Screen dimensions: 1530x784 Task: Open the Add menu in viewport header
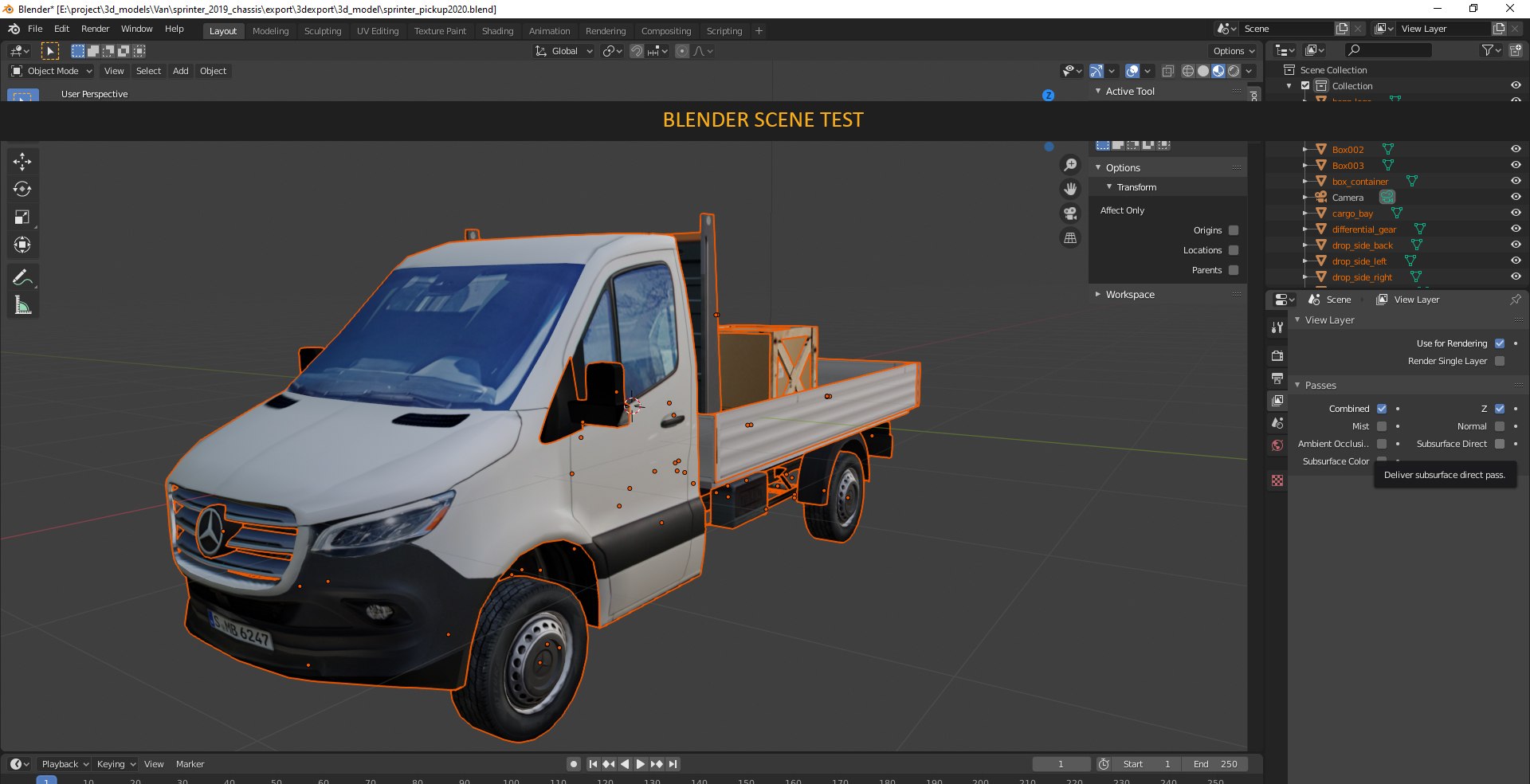click(181, 71)
